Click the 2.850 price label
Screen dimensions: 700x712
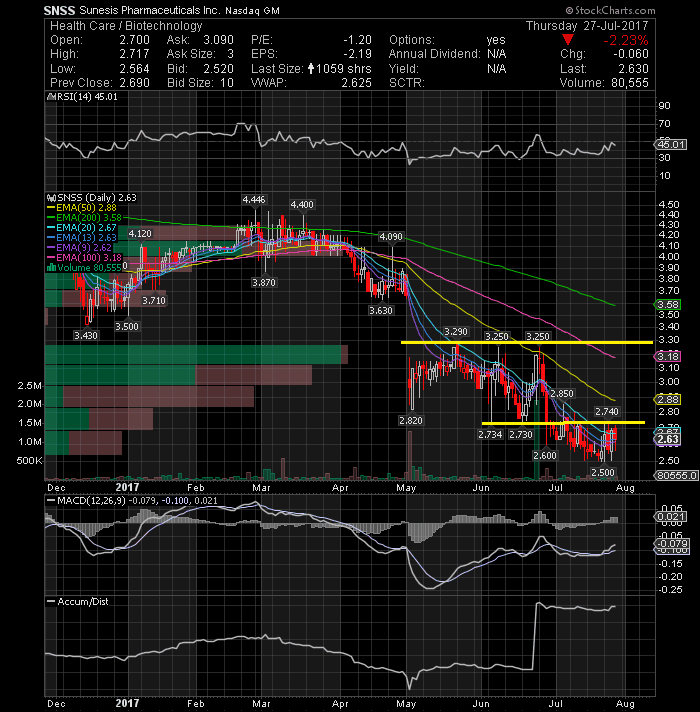tap(562, 394)
